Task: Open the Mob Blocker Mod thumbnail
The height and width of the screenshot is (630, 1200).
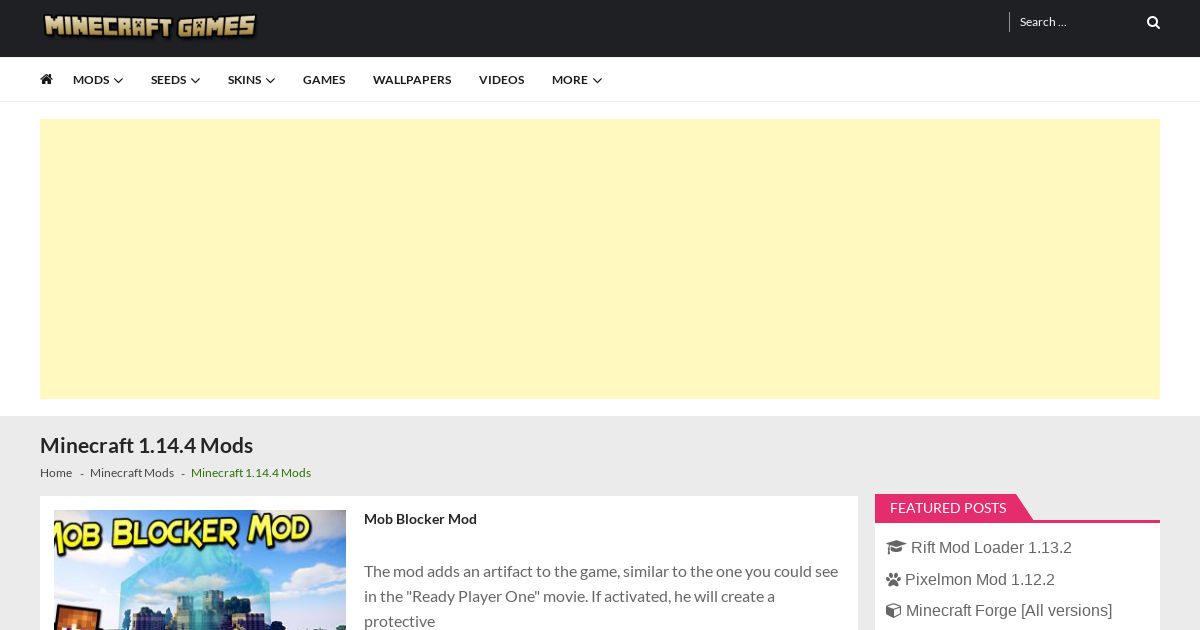Action: (x=200, y=570)
